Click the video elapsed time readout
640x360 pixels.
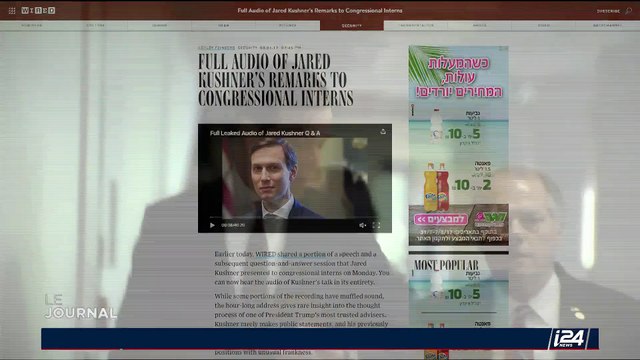click(x=233, y=225)
